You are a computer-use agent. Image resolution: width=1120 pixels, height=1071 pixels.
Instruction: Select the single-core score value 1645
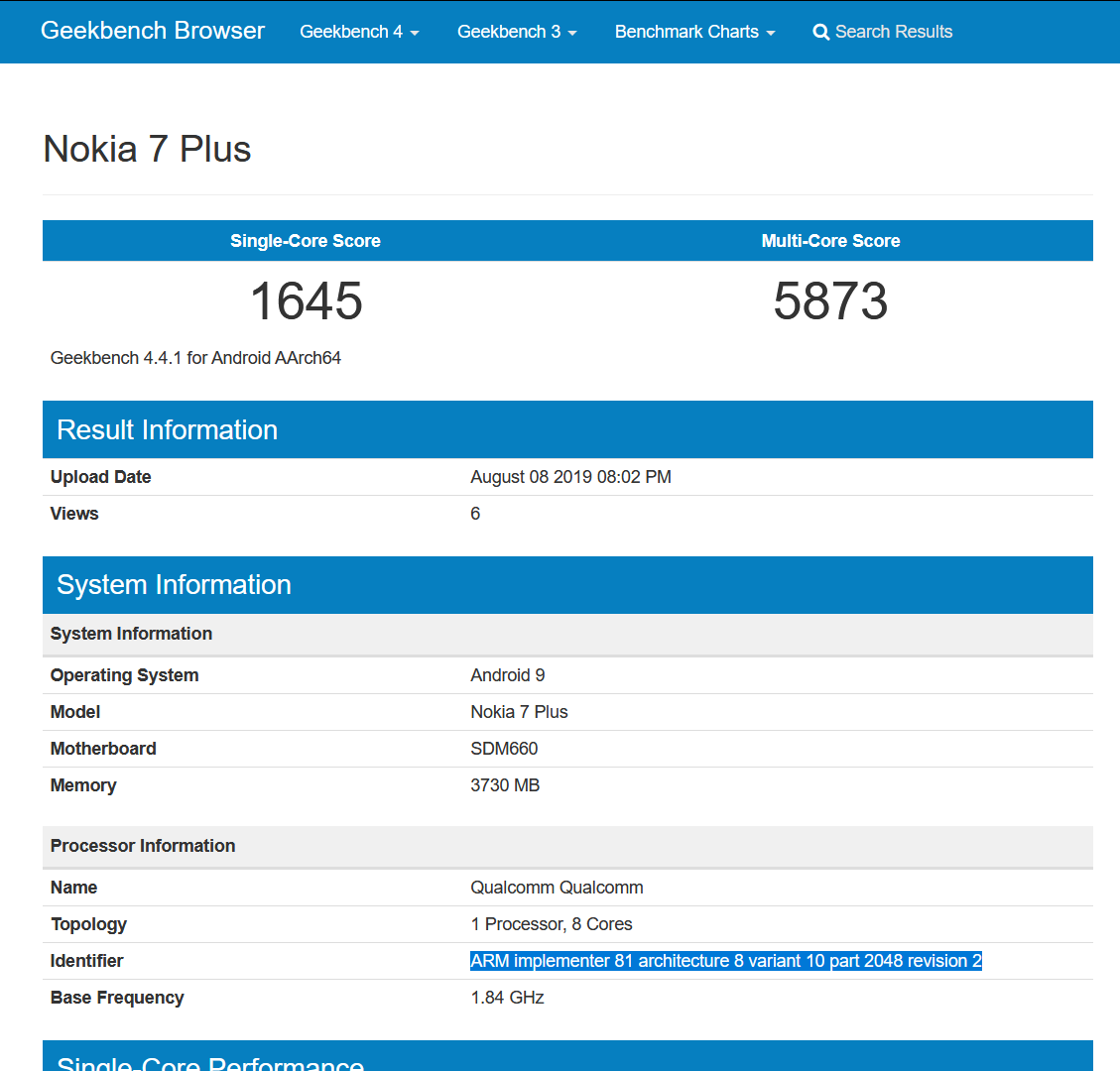307,300
